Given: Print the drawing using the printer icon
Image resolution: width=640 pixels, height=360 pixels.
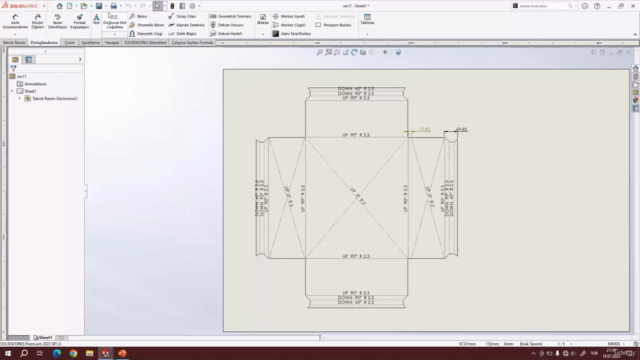Looking at the screenshot, I should point(113,6).
